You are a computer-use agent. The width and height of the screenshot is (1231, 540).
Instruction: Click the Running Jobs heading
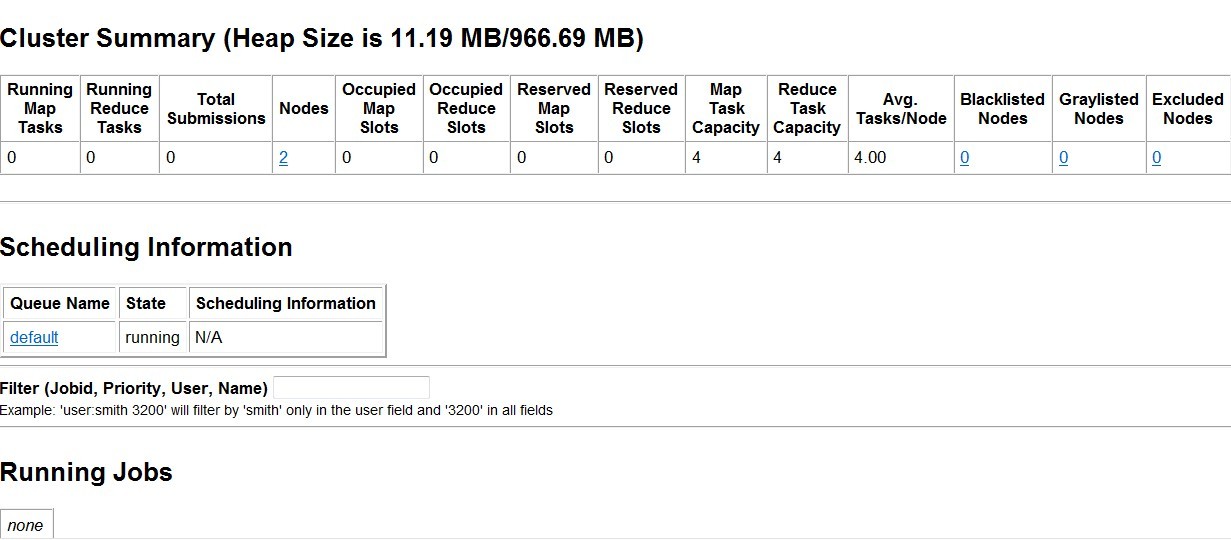pos(86,473)
